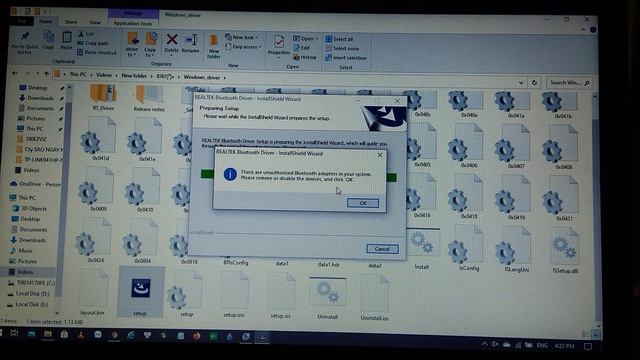640x360 pixels.
Task: Click Invert selection in the ribbon
Action: point(346,58)
